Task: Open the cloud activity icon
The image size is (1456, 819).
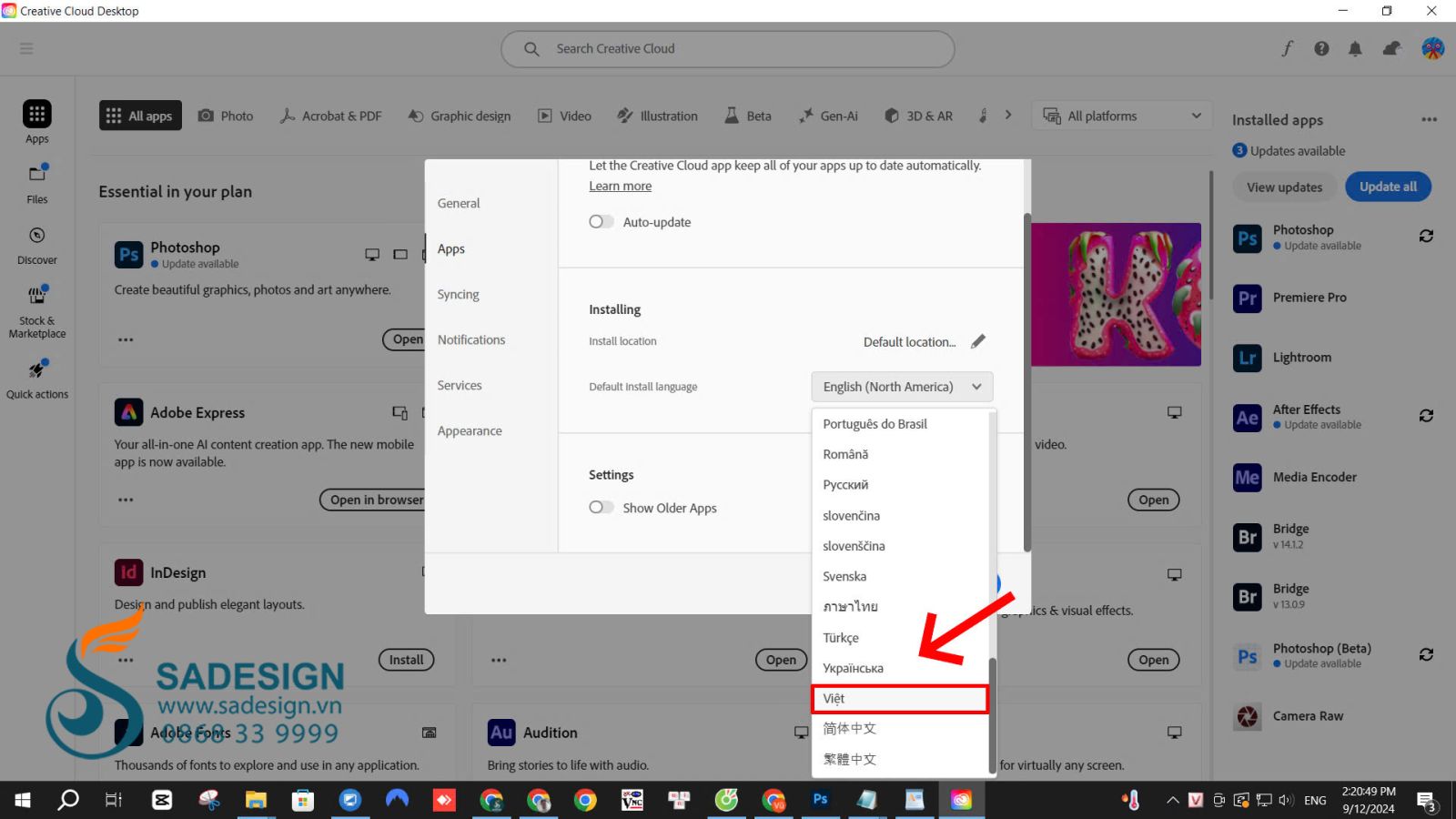Action: [1391, 48]
